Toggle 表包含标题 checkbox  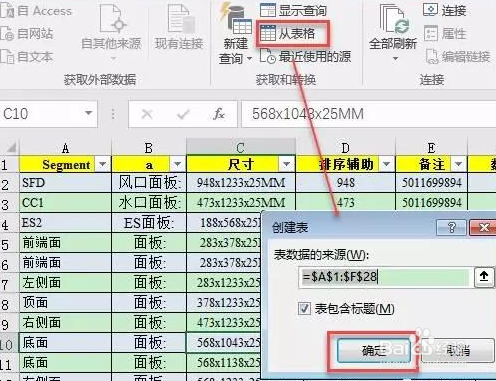[x=304, y=309]
